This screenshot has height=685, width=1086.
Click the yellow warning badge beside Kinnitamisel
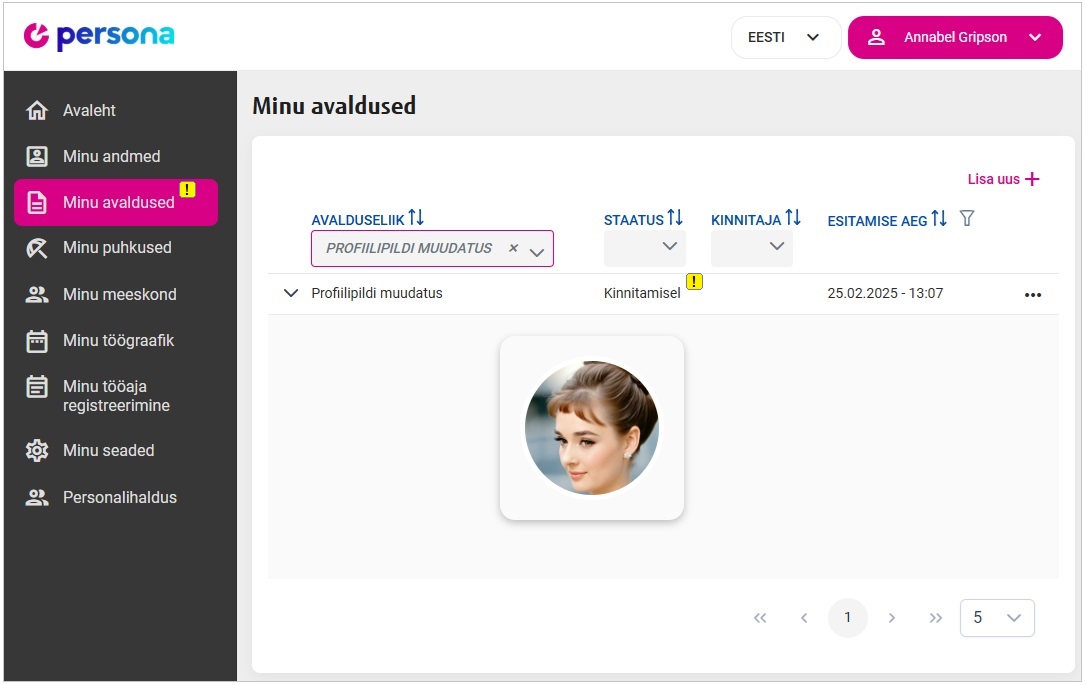pos(694,282)
